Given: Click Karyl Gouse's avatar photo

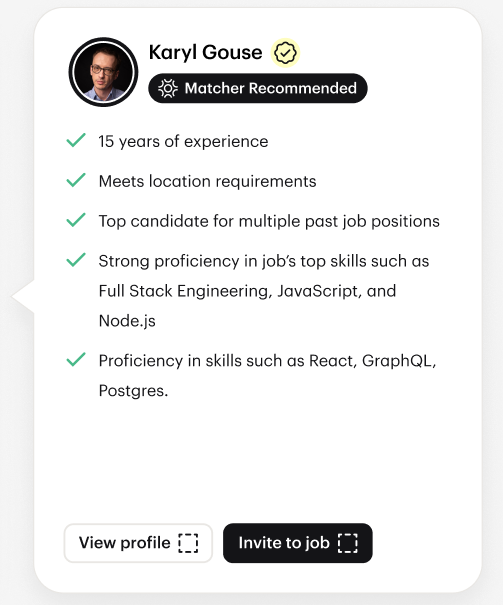Looking at the screenshot, I should 103,72.
